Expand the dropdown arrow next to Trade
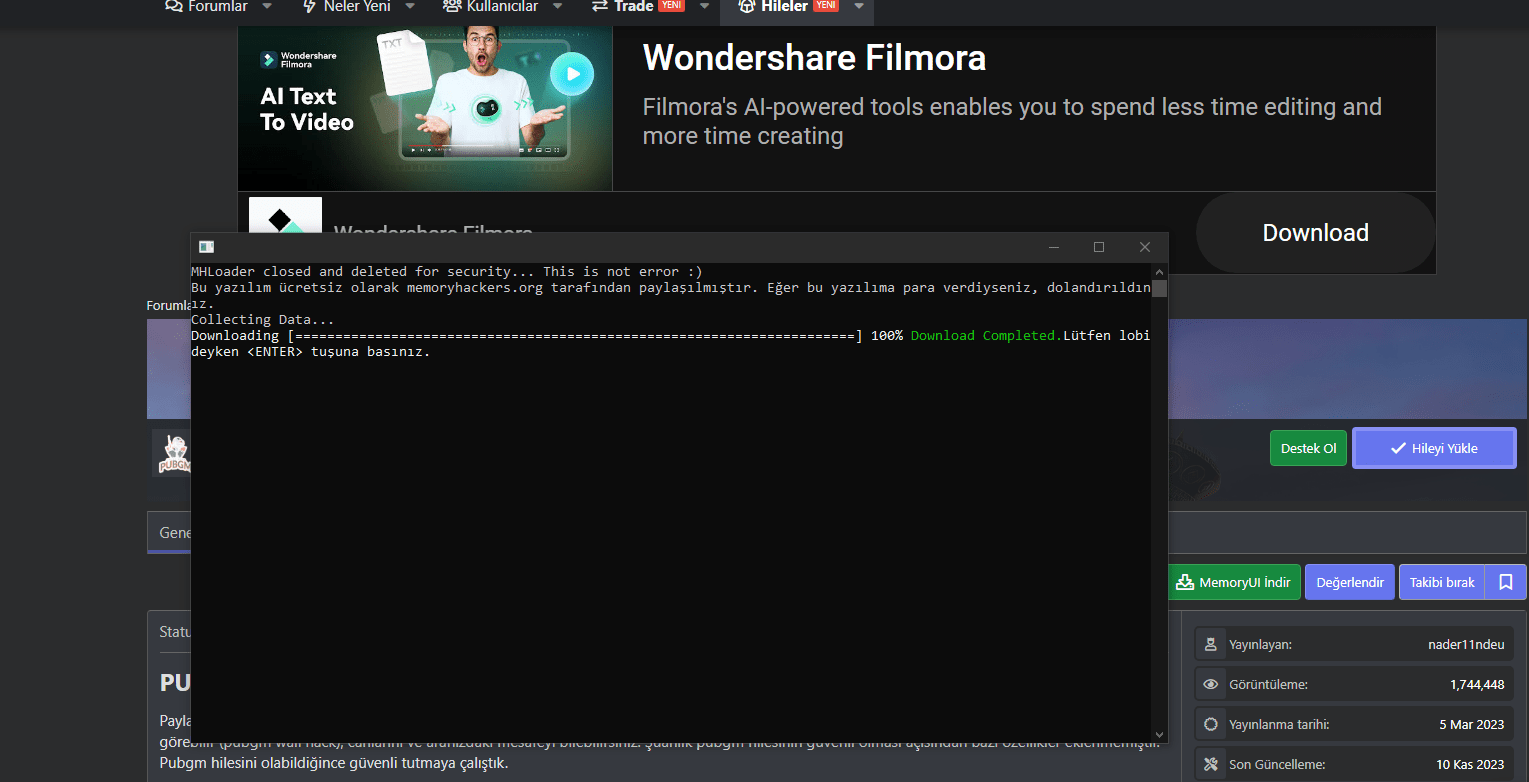 pos(705,6)
